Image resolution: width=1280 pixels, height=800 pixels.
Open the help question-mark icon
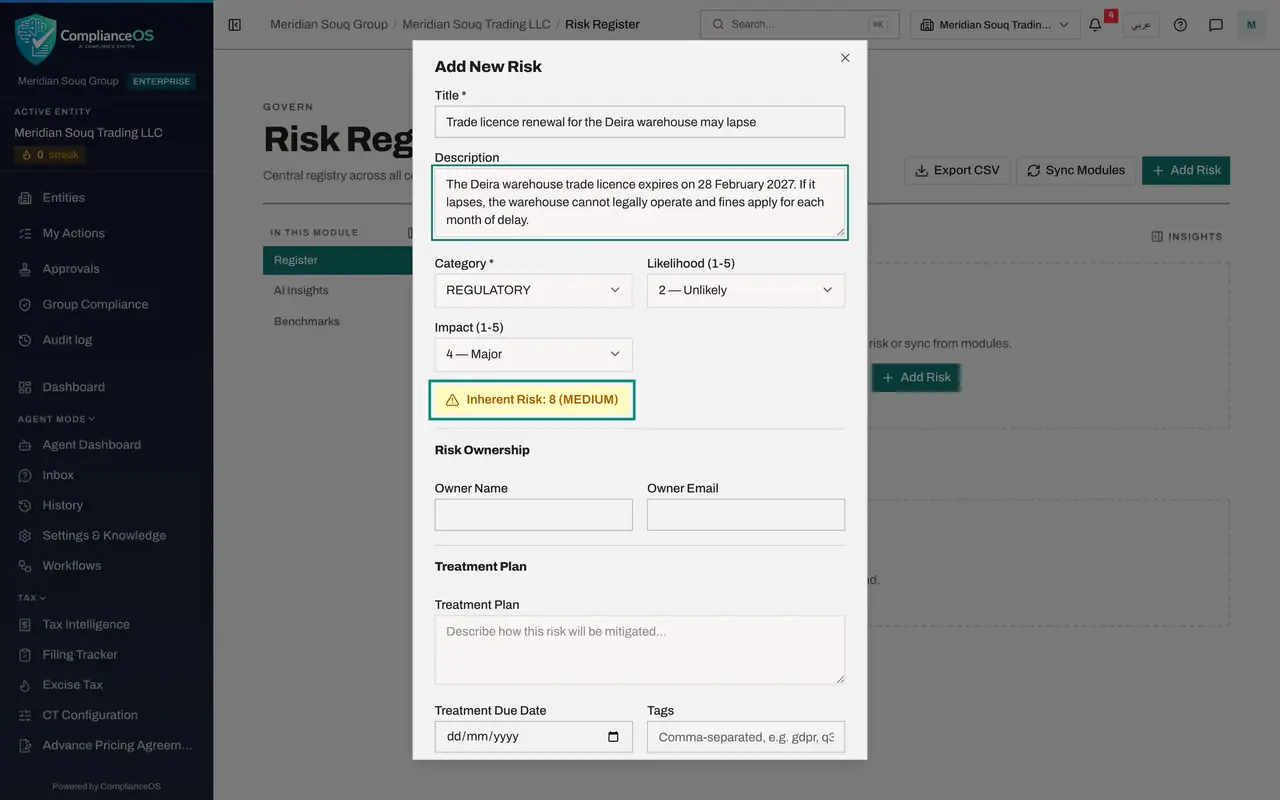coord(1180,24)
